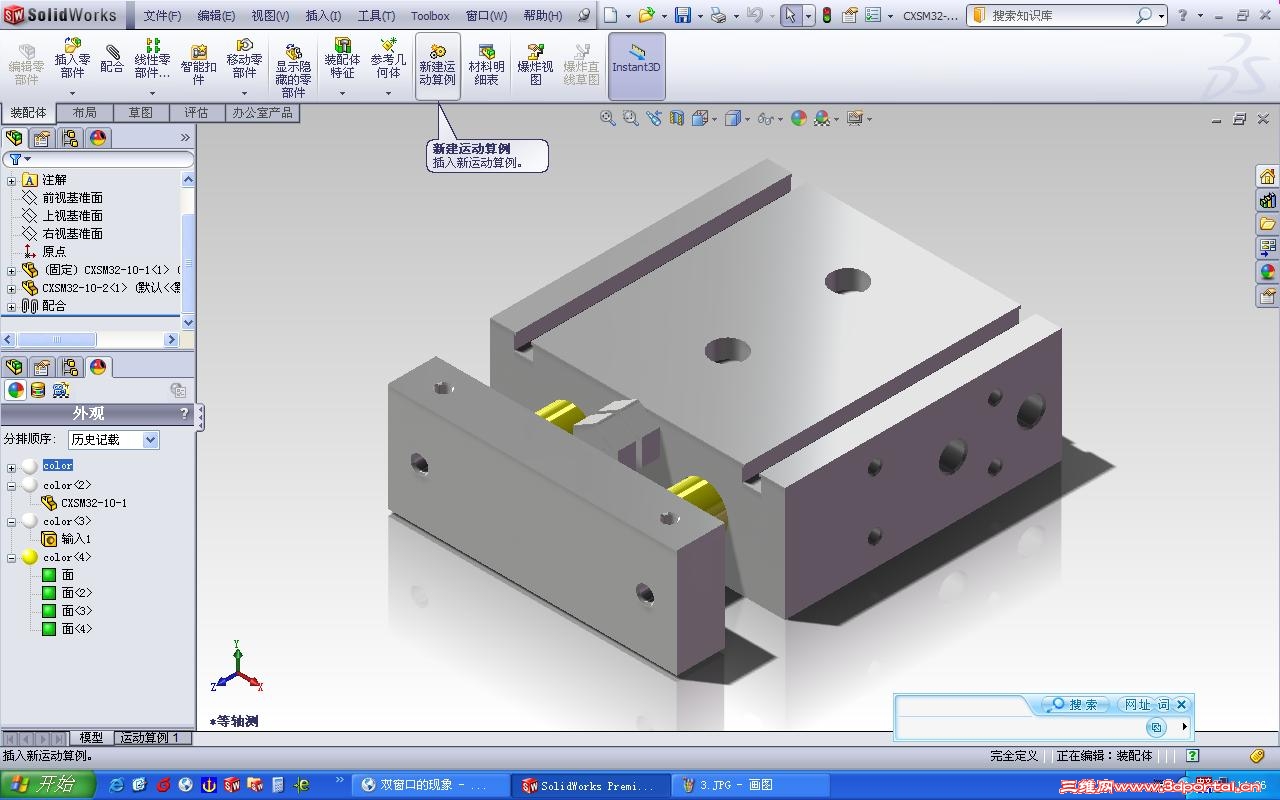Image resolution: width=1280 pixels, height=800 pixels.
Task: Select 输入1 under color<3>
Action: tap(76, 539)
